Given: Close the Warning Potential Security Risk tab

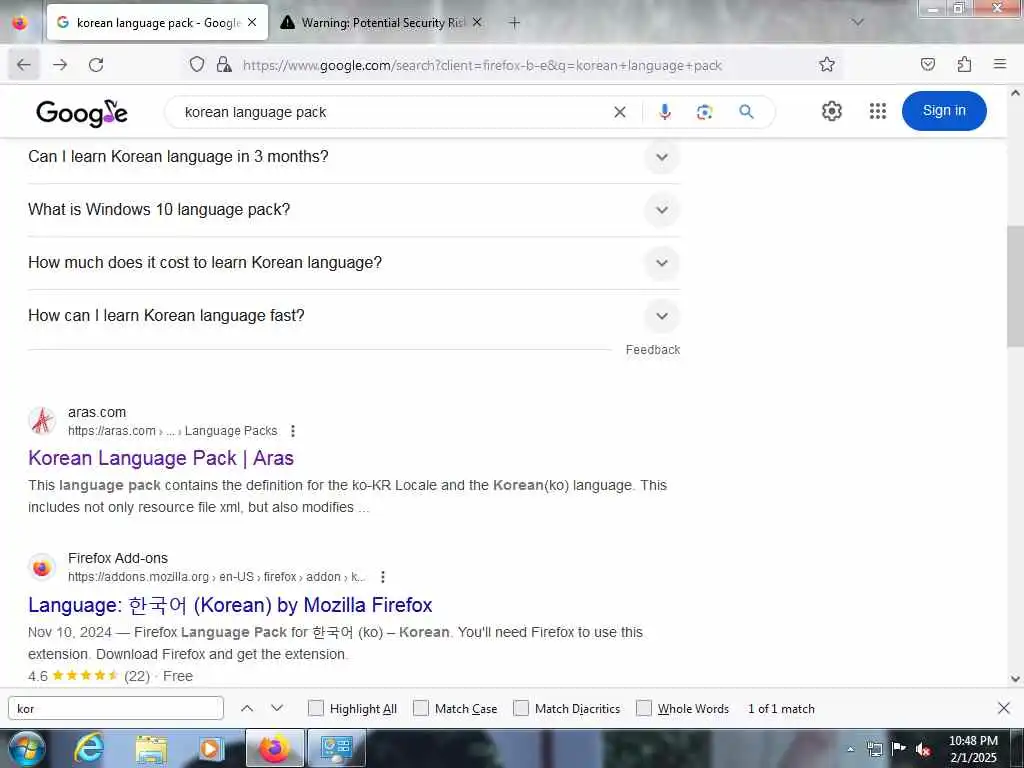Looking at the screenshot, I should tap(477, 22).
